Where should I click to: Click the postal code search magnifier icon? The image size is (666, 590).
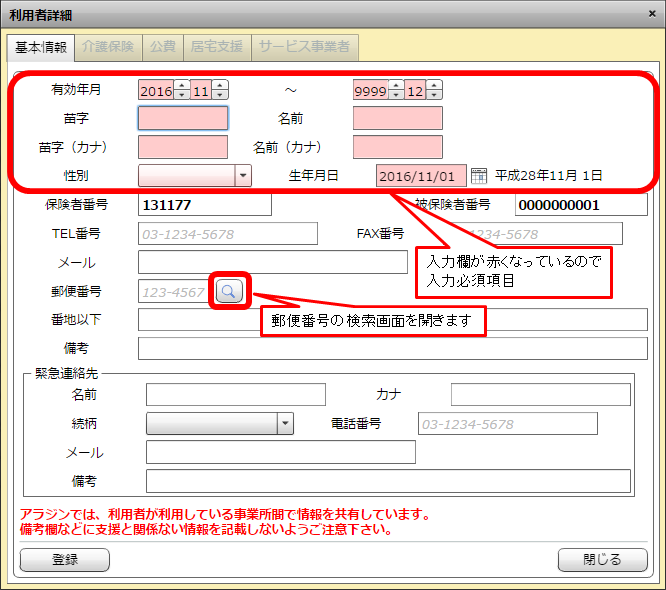(229, 291)
